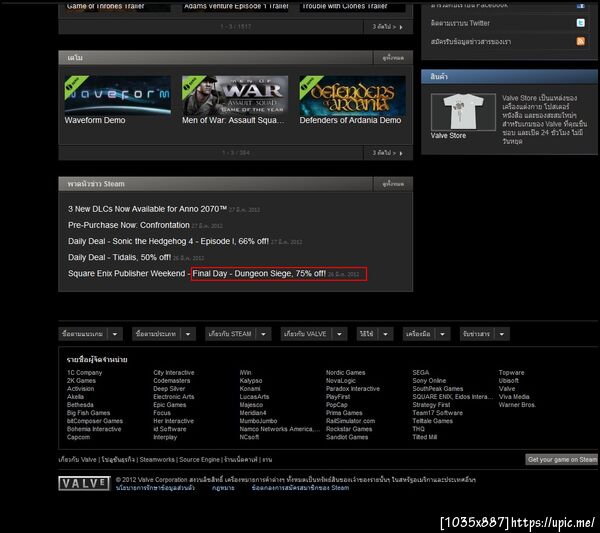Open Square Enix Publisher Weekend news item
The height and width of the screenshot is (533, 600).
[x=197, y=274]
